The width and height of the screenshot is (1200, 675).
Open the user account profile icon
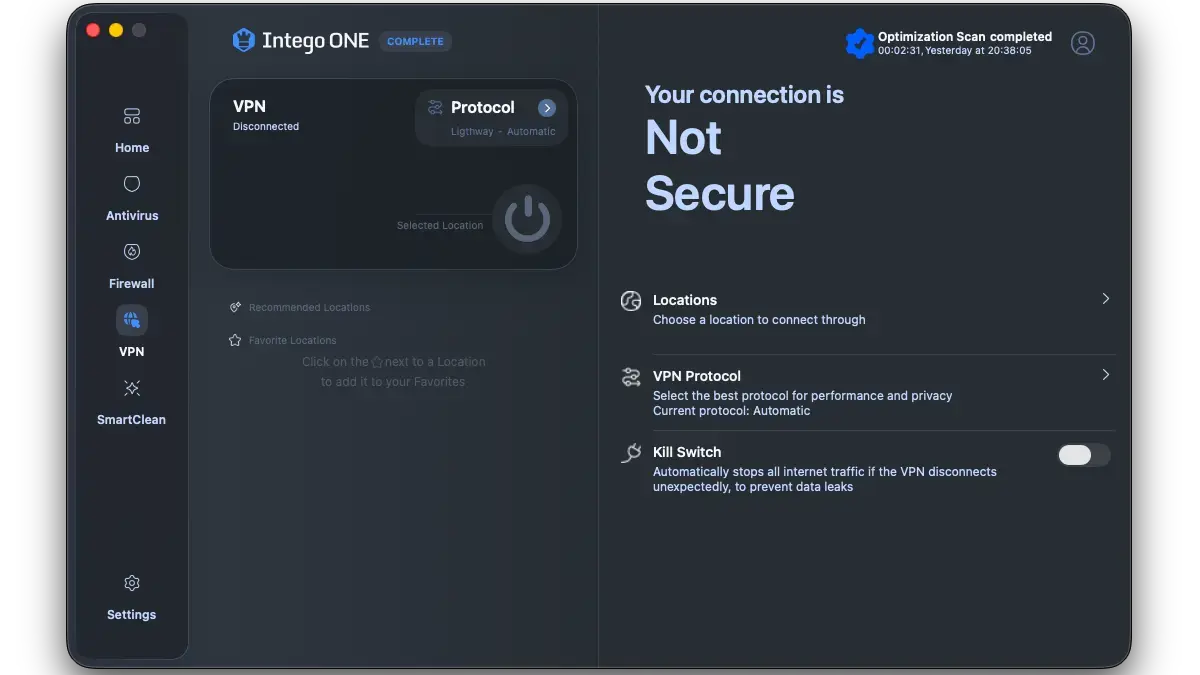pyautogui.click(x=1083, y=43)
